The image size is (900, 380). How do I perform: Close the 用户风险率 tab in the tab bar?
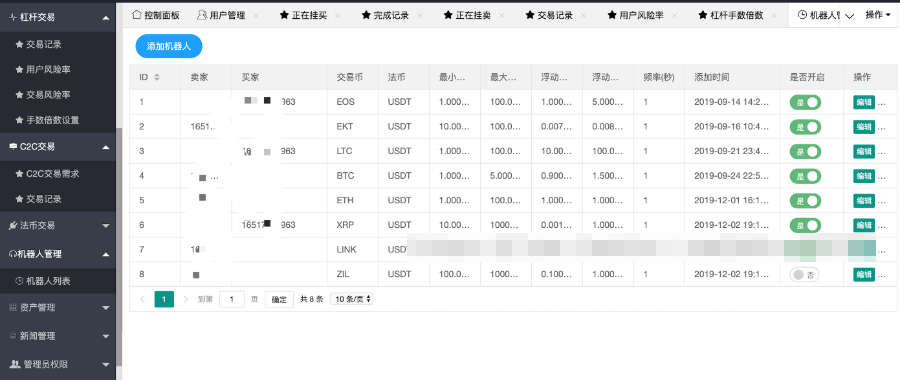(674, 15)
